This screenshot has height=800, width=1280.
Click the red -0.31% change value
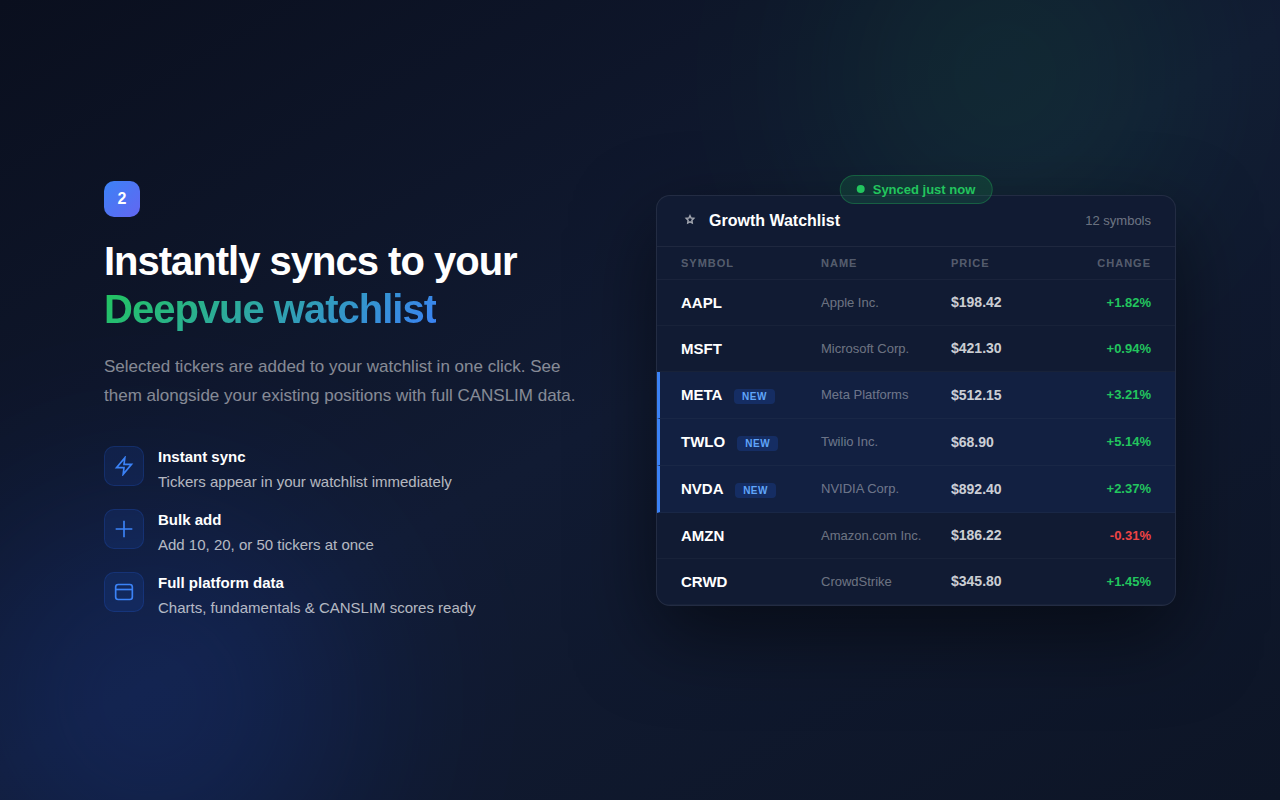point(1130,535)
